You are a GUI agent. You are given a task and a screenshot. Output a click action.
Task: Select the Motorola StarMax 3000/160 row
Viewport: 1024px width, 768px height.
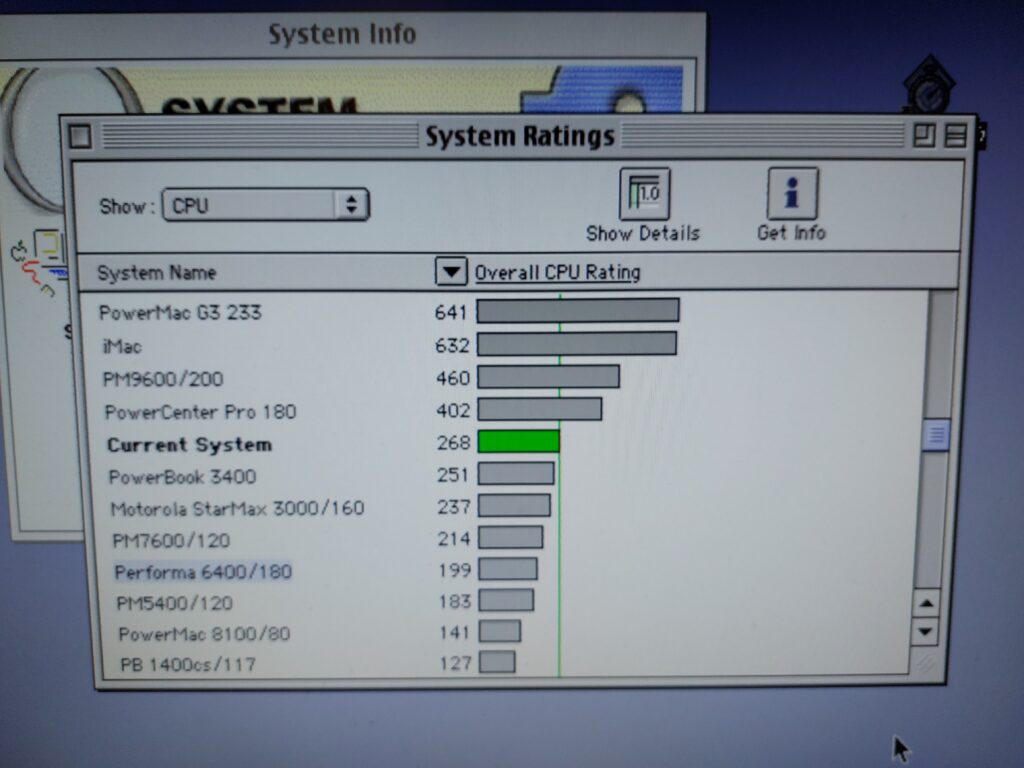coord(503,508)
